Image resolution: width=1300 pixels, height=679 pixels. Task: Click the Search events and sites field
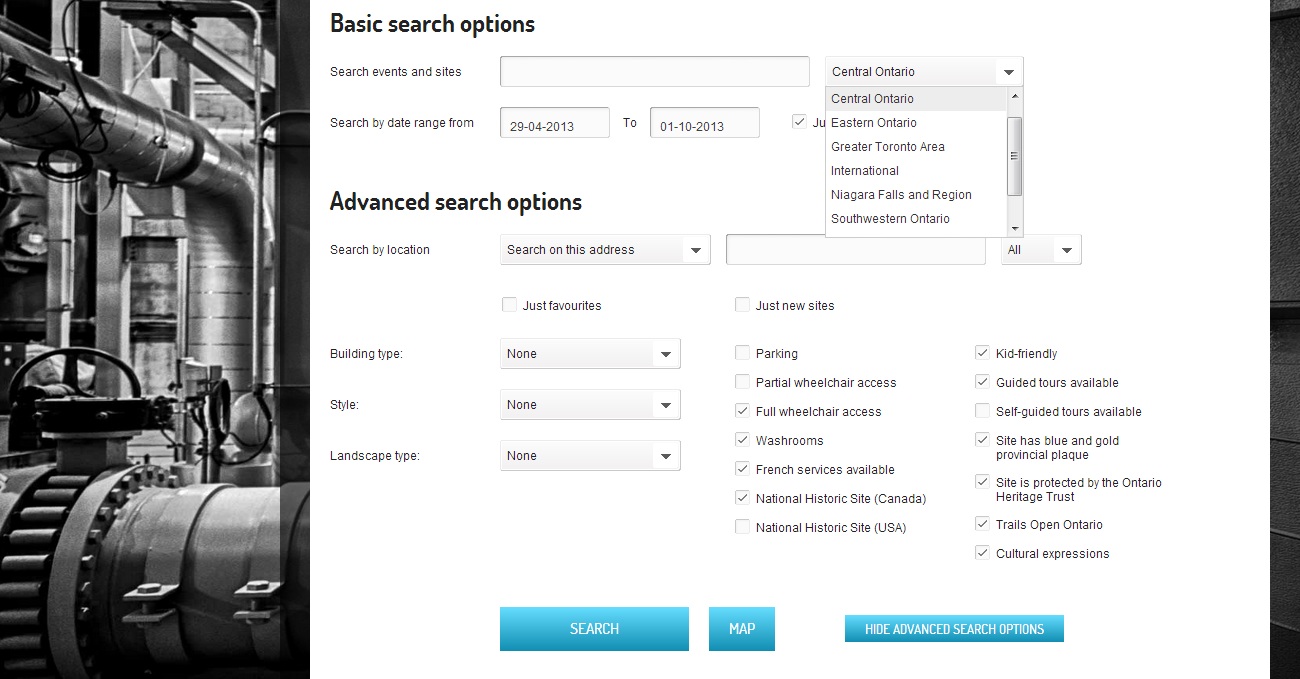click(654, 72)
